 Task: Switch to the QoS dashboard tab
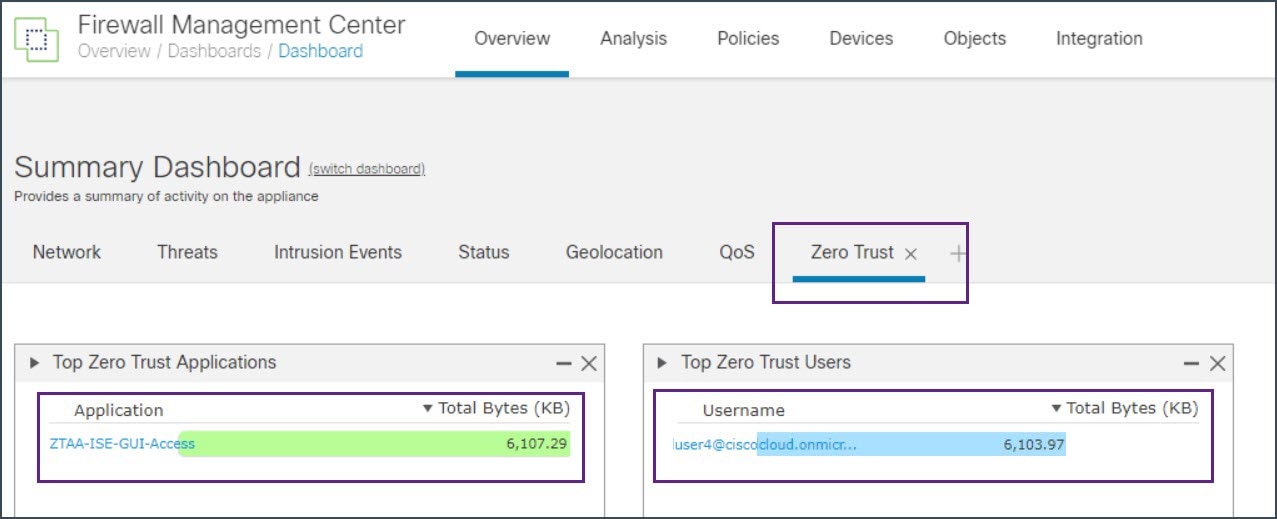[x=737, y=252]
